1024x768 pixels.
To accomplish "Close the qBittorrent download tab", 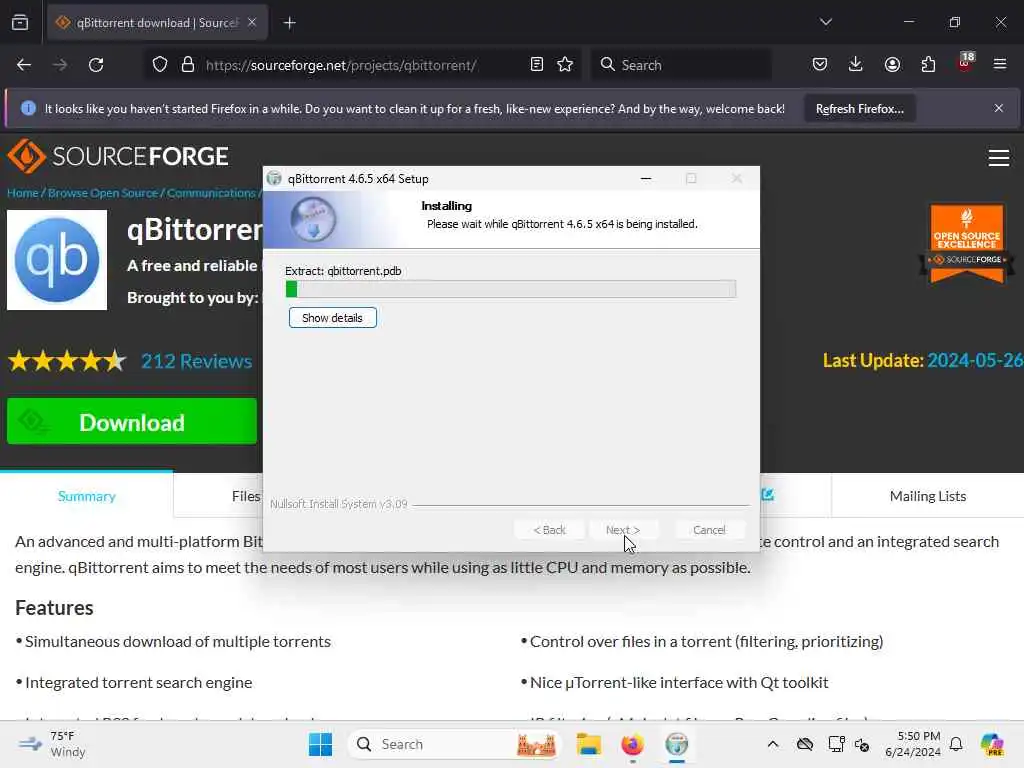I will coord(252,22).
